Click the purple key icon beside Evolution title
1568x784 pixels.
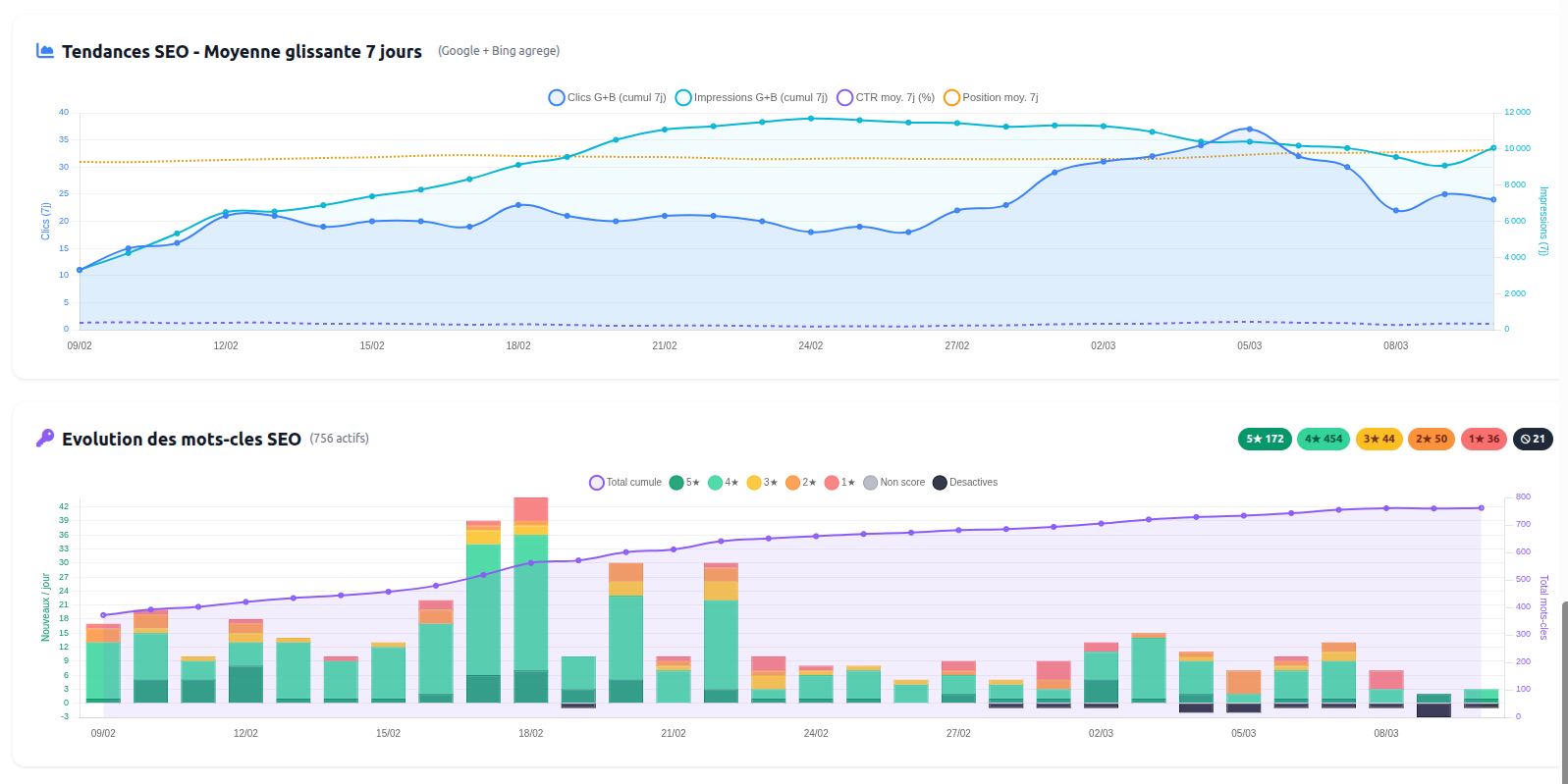45,438
